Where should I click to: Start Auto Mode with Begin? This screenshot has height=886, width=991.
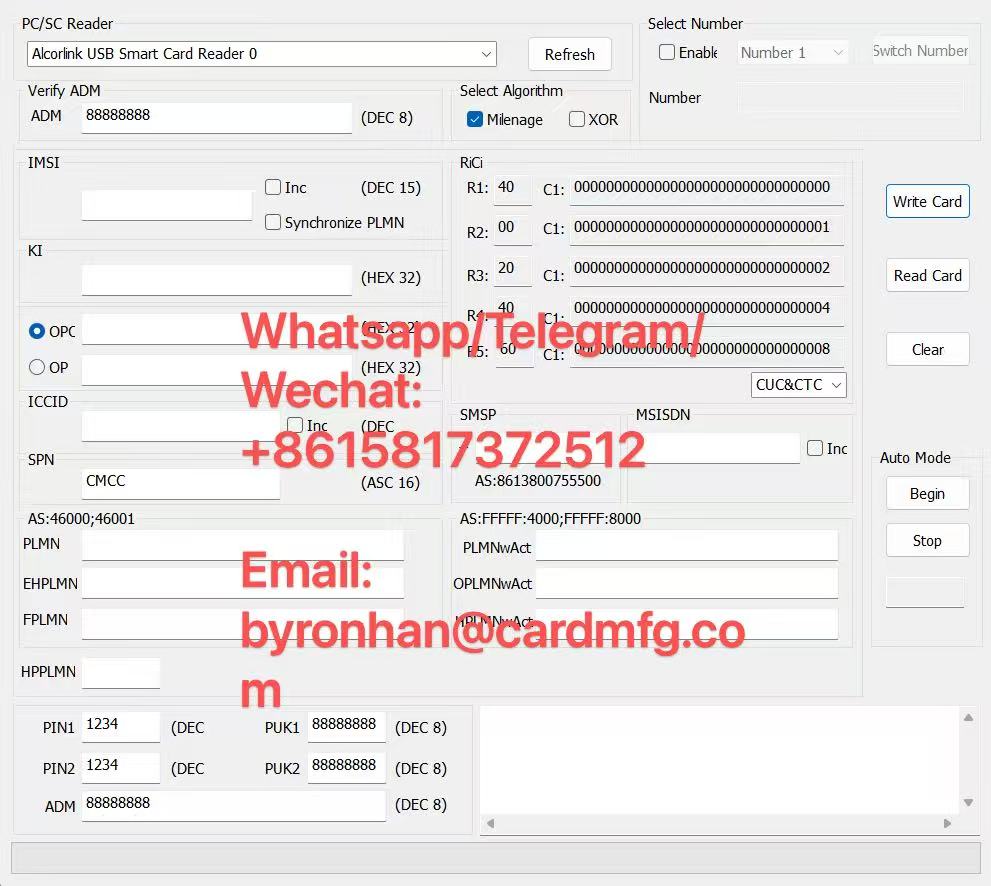[927, 494]
